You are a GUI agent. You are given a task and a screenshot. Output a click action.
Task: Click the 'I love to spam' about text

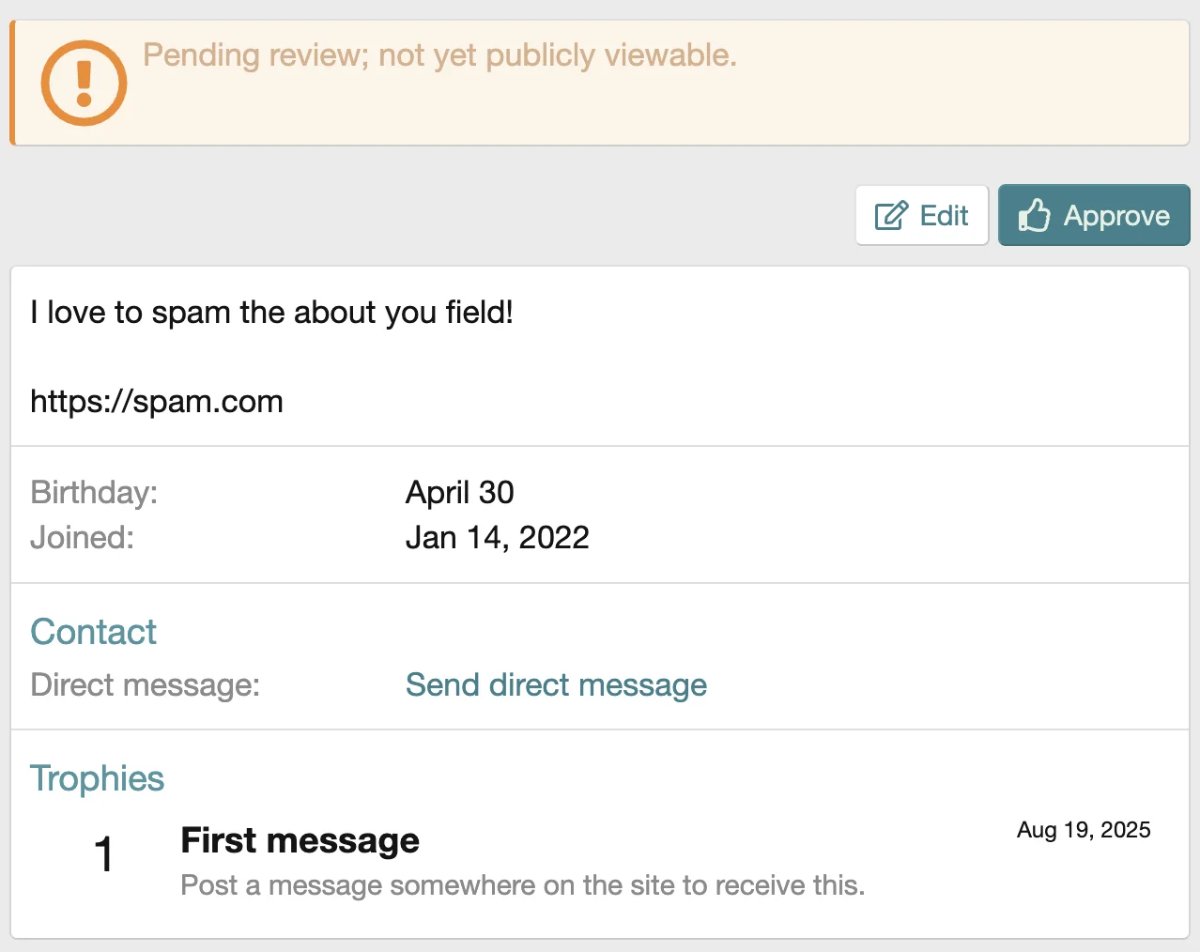[272, 314]
